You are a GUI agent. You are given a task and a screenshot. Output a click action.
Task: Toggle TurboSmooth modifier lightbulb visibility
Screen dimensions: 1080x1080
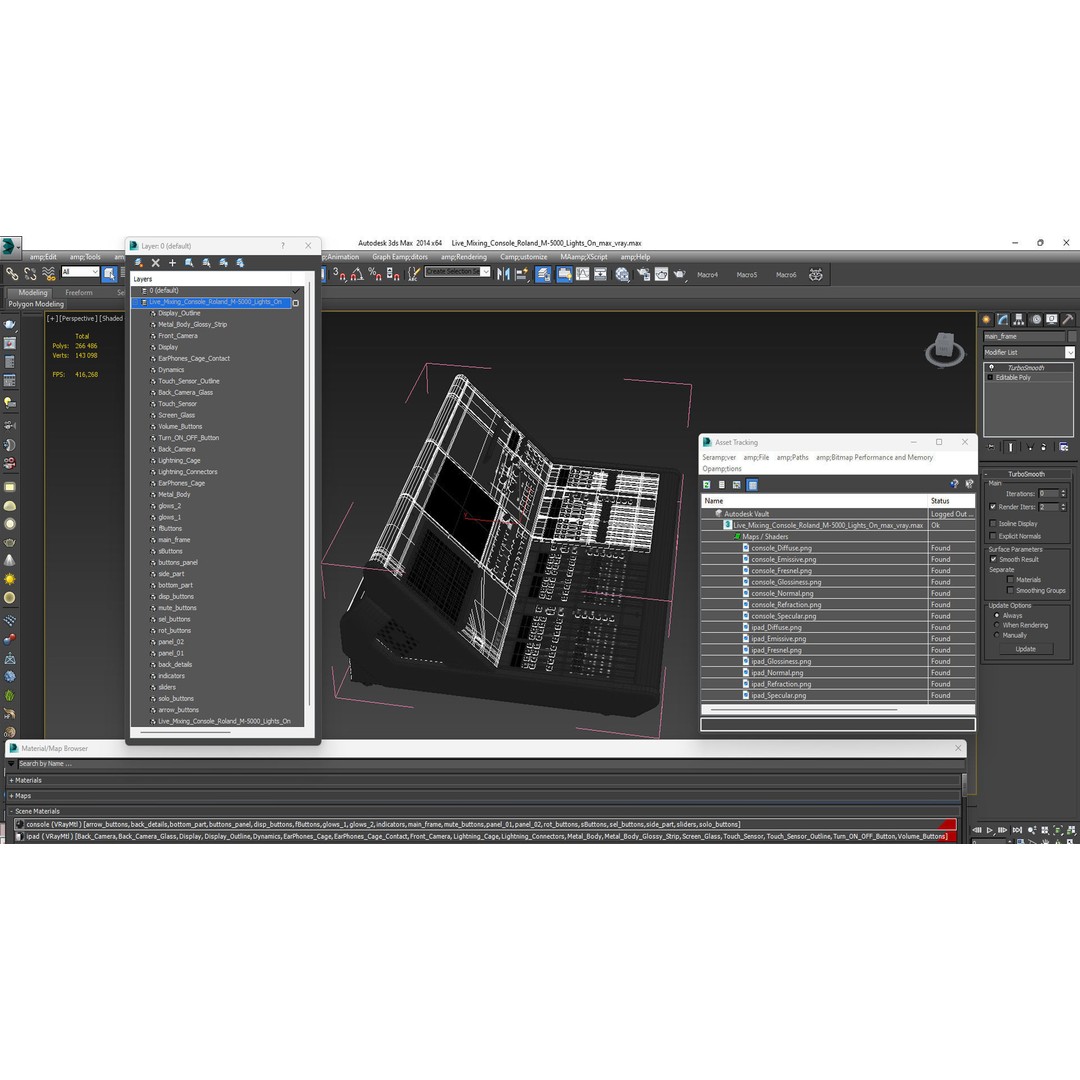point(991,368)
